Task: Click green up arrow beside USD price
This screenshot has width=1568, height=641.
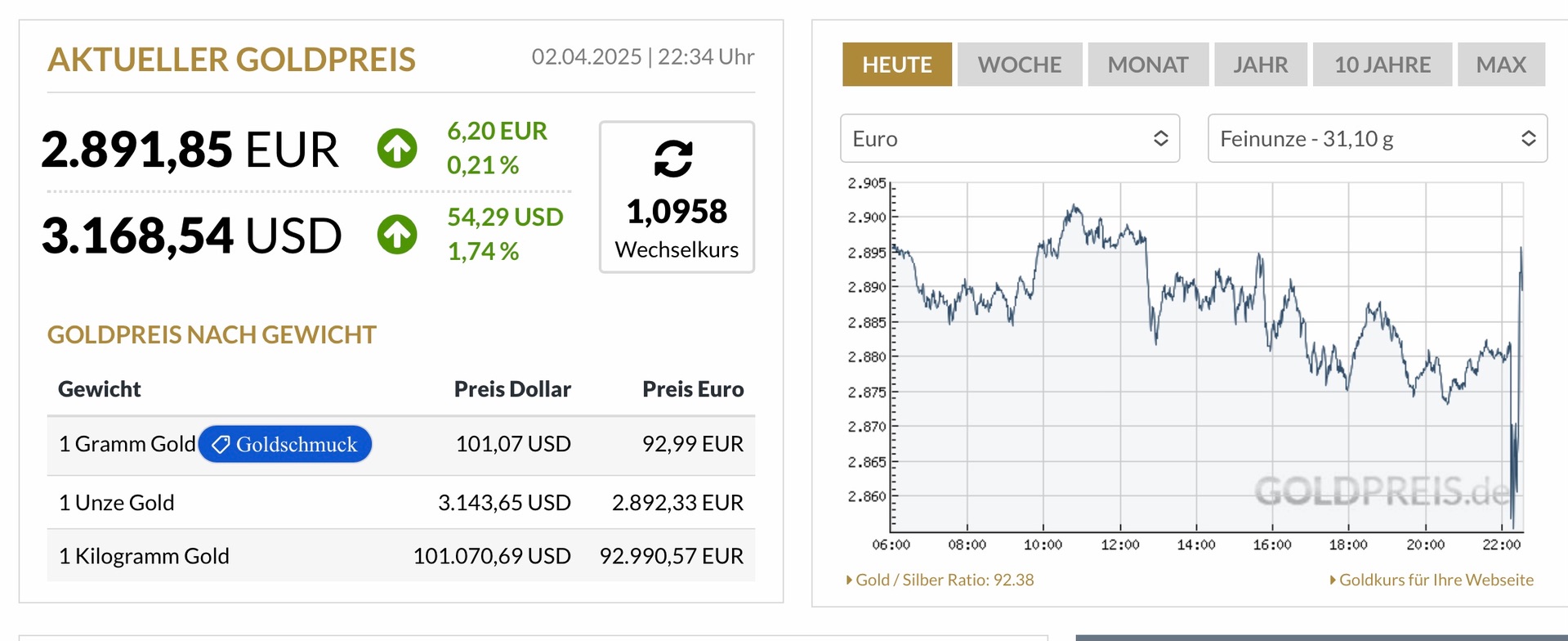Action: (397, 235)
